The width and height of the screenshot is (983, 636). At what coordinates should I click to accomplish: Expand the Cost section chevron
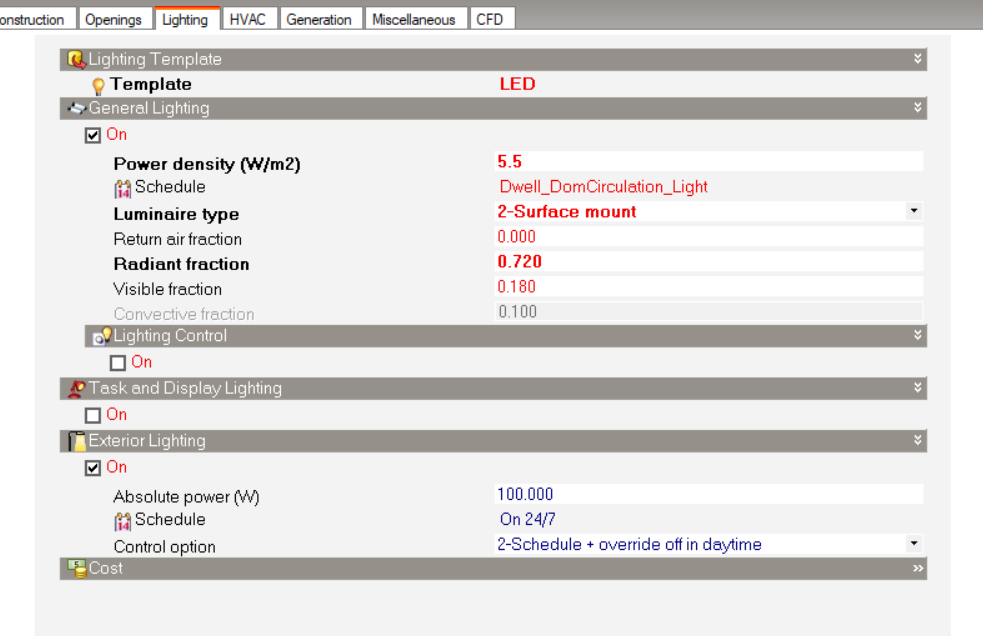click(918, 568)
